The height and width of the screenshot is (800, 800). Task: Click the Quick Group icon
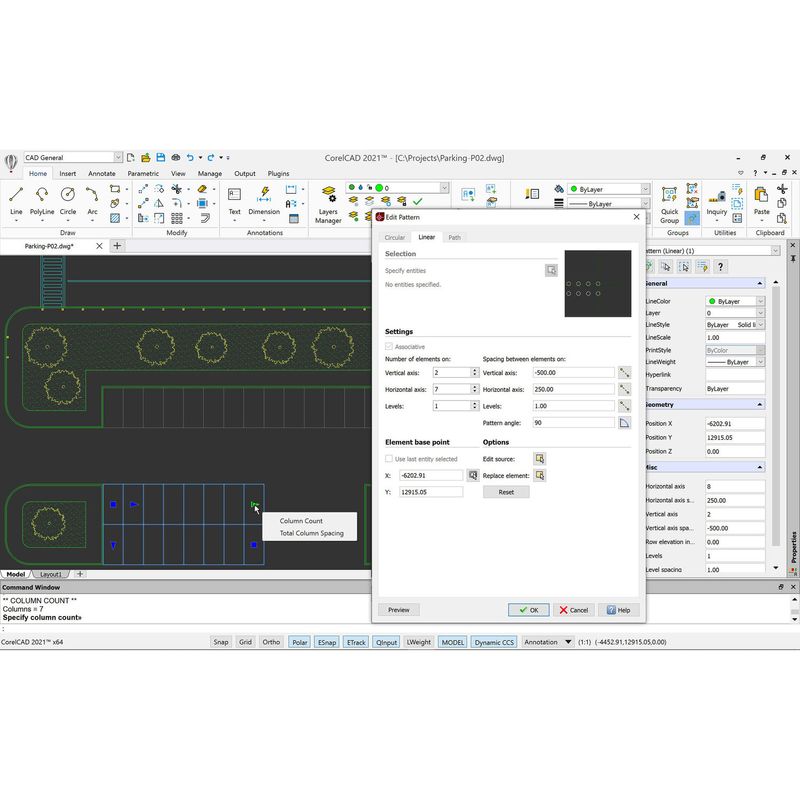tap(669, 204)
